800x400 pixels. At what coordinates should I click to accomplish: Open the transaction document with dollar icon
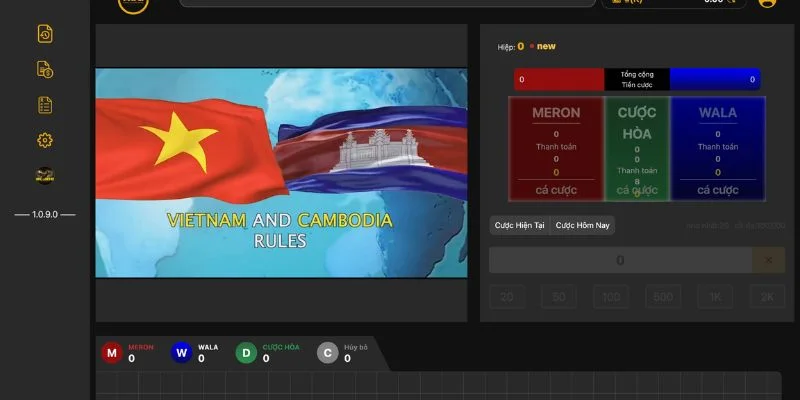[45, 69]
